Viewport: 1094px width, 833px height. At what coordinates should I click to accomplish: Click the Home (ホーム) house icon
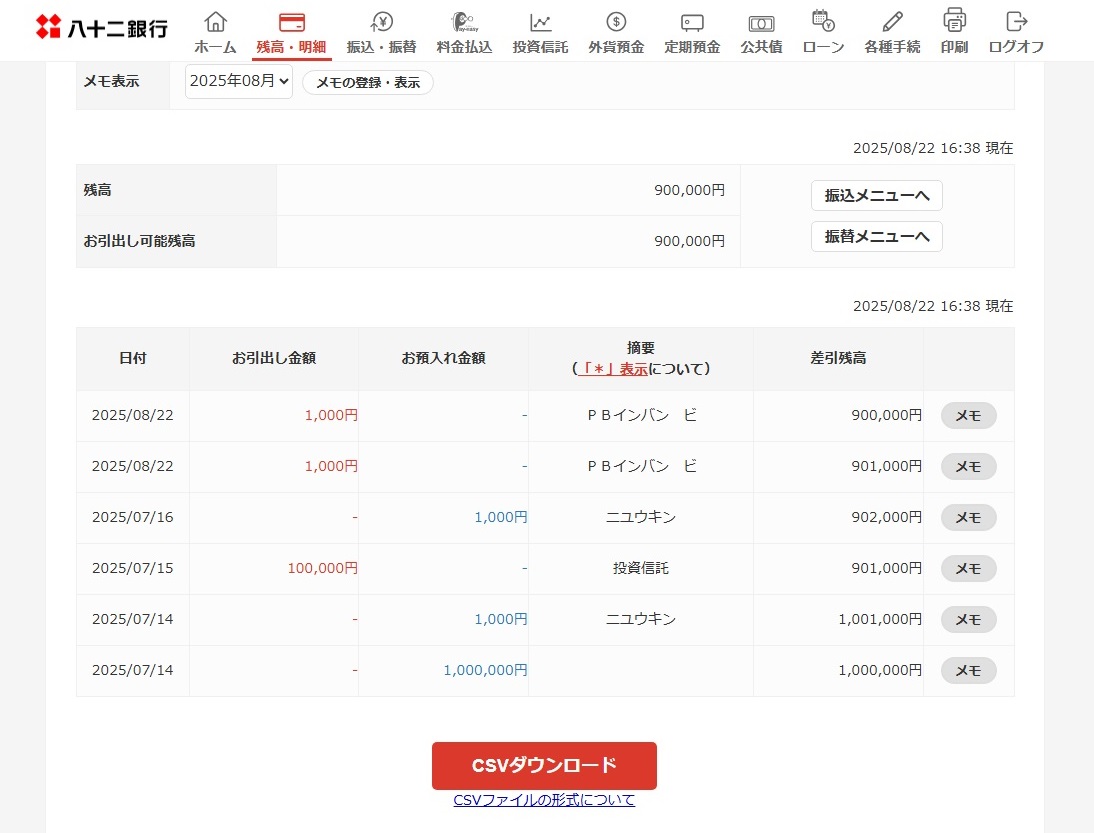click(x=215, y=22)
